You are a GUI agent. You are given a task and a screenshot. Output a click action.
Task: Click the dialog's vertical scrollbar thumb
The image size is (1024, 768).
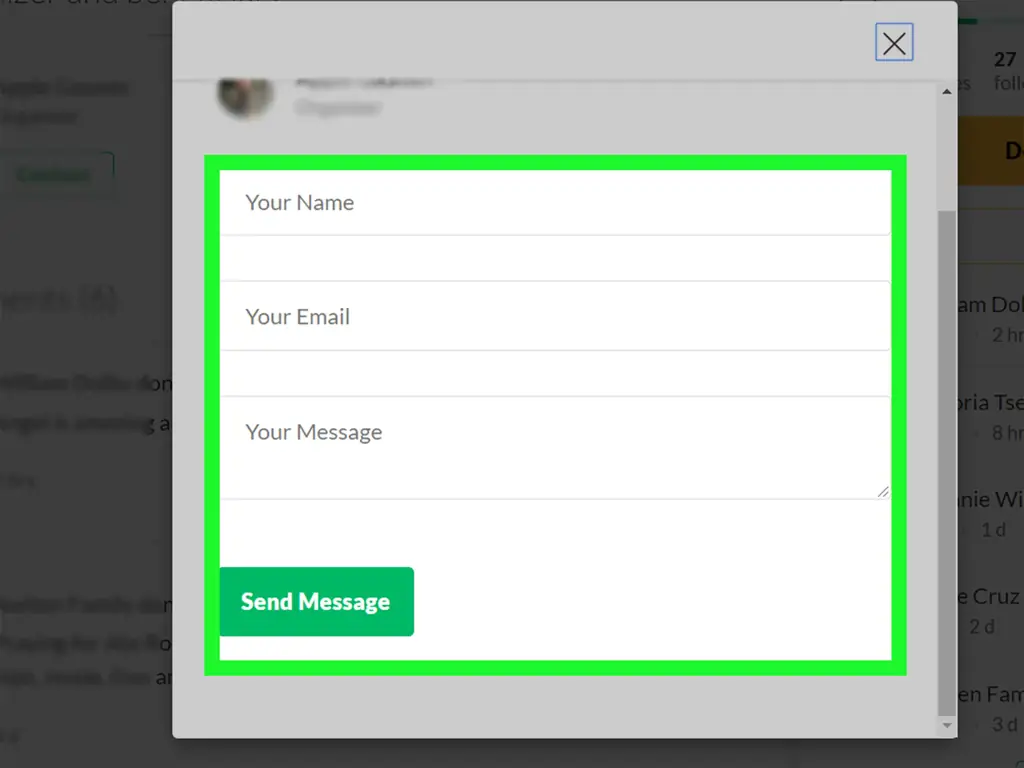click(946, 460)
